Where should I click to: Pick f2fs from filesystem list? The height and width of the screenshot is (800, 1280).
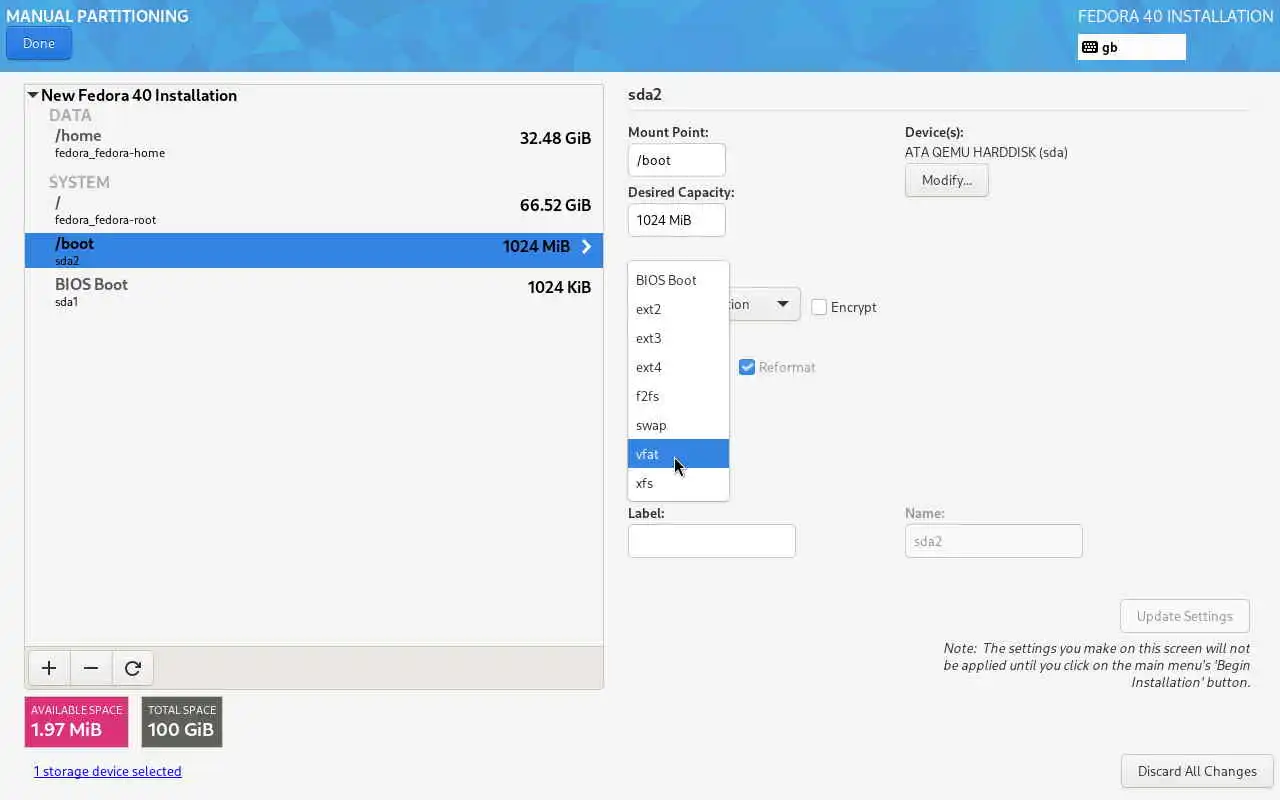coord(678,396)
